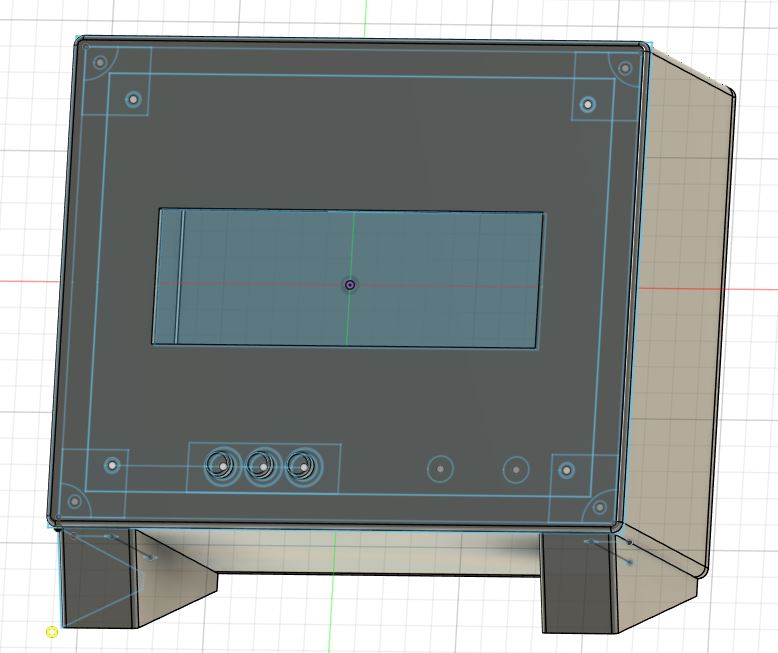Click the origin point at display center
This screenshot has height=653, width=778.
click(350, 285)
